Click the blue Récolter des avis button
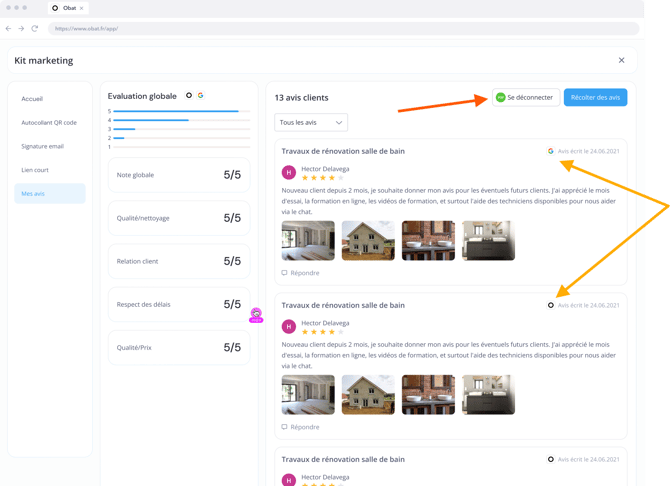Viewport: 670px width, 486px height. 595,97
